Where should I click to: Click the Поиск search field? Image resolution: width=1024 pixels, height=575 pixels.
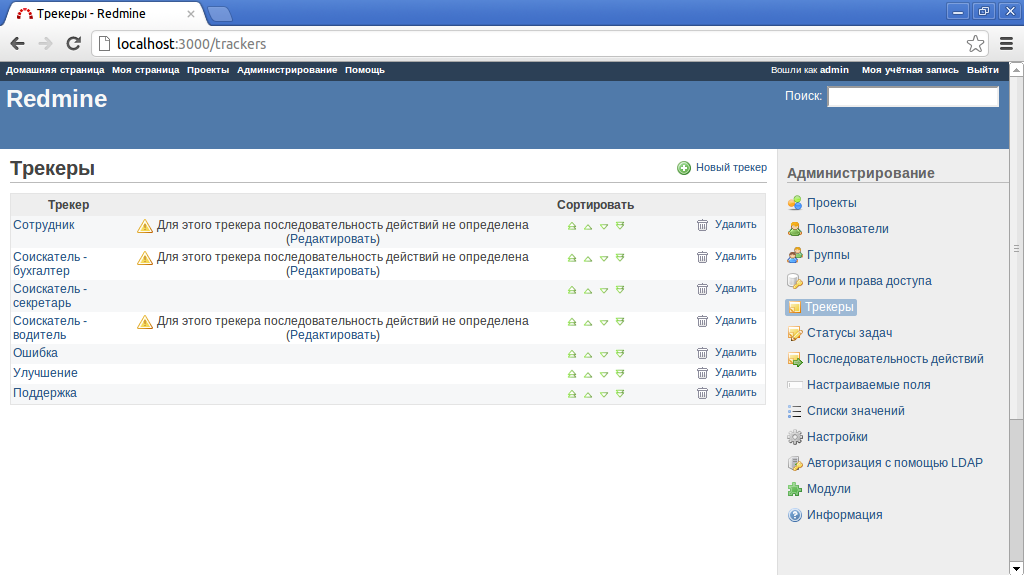click(x=913, y=97)
